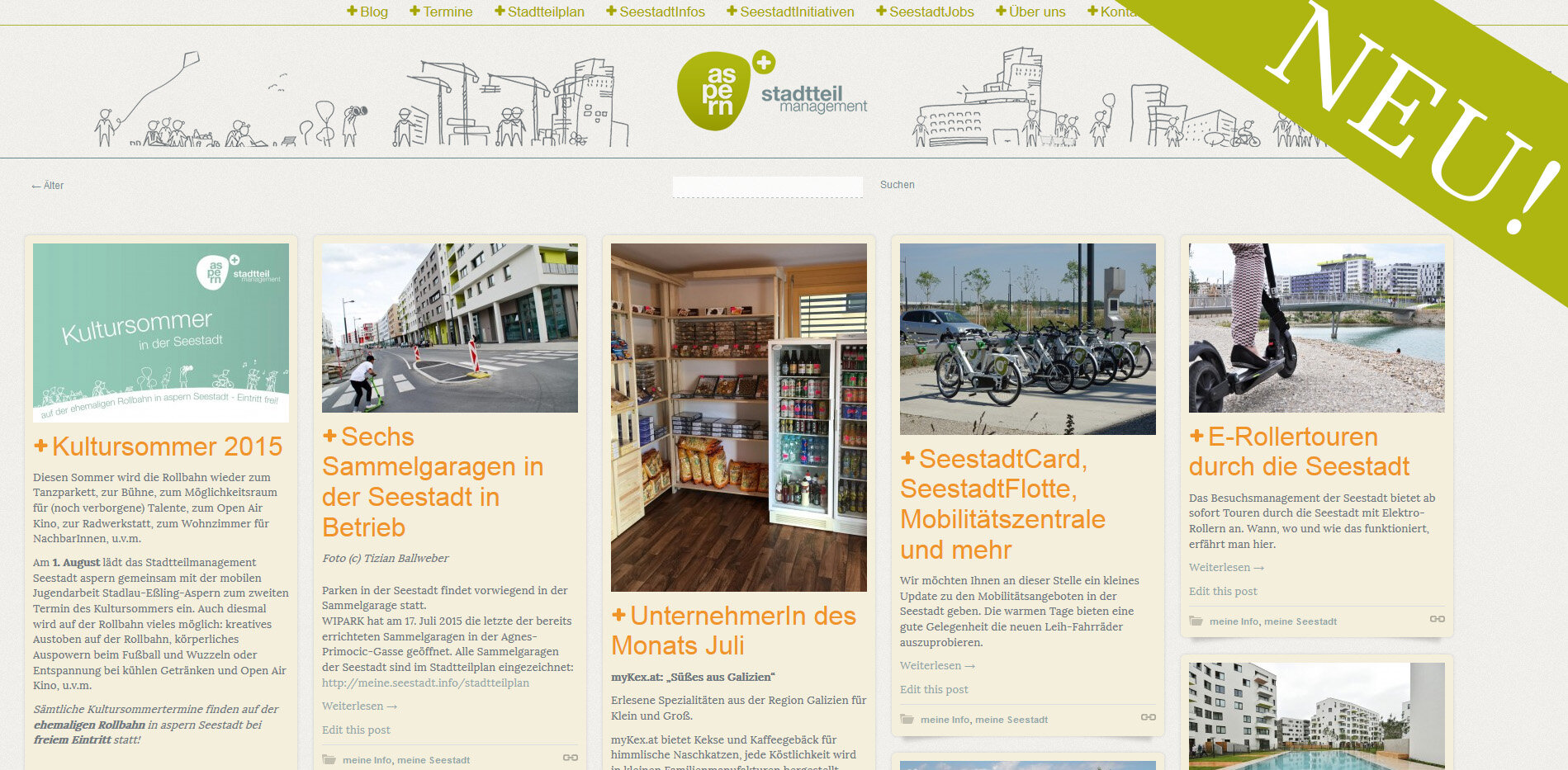Click permalink chain icon on Sammelgaragen post

pyautogui.click(x=571, y=758)
